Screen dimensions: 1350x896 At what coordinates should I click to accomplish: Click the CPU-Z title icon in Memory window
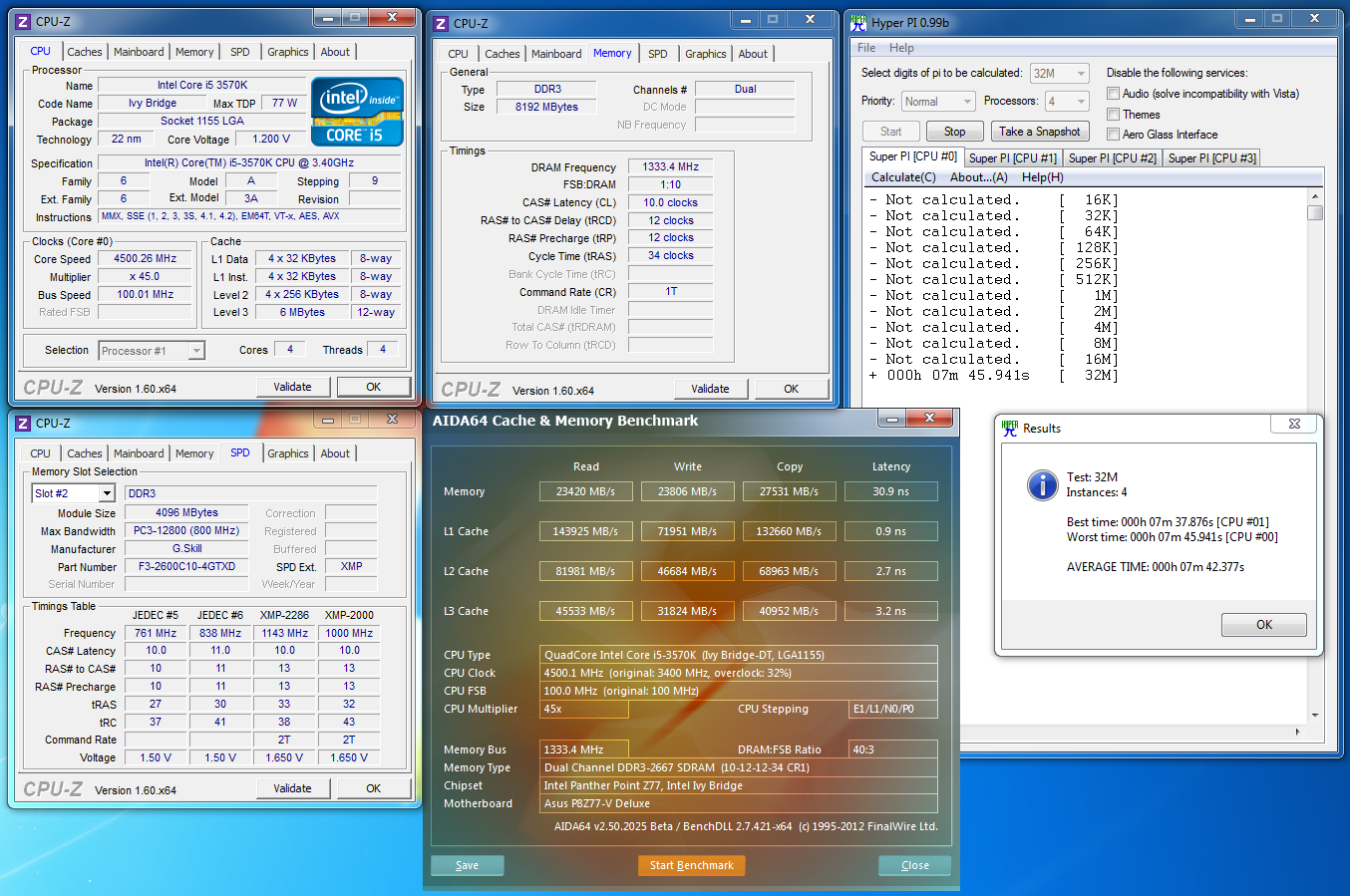[441, 23]
